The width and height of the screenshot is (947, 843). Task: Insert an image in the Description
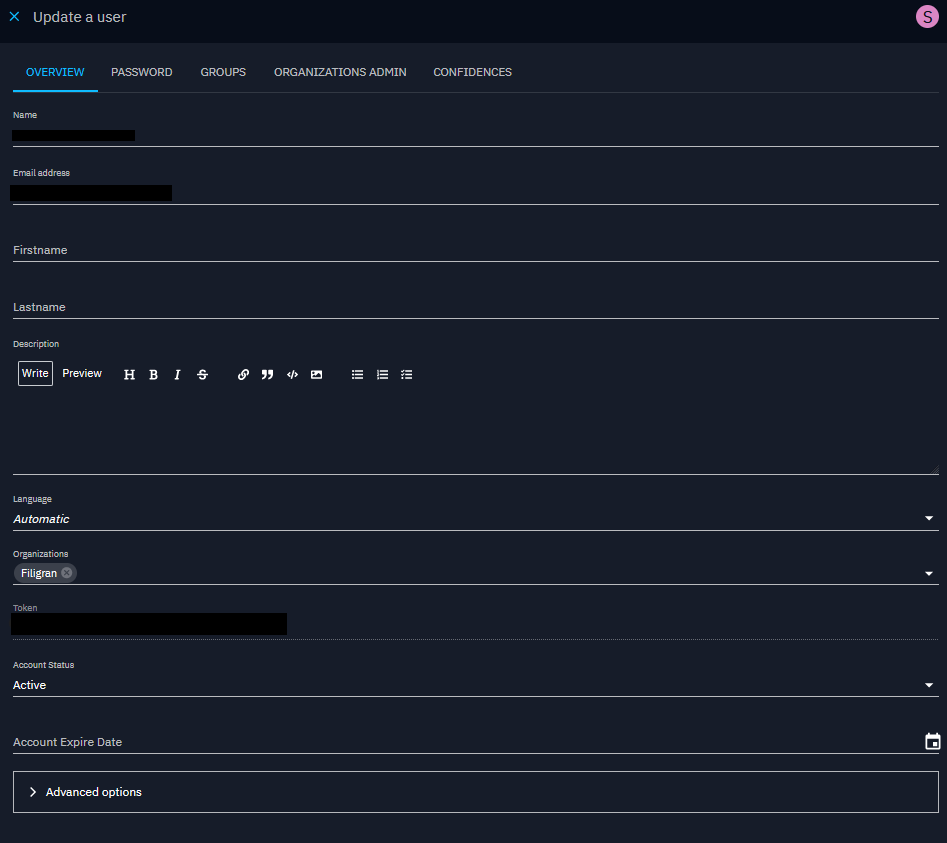[316, 375]
